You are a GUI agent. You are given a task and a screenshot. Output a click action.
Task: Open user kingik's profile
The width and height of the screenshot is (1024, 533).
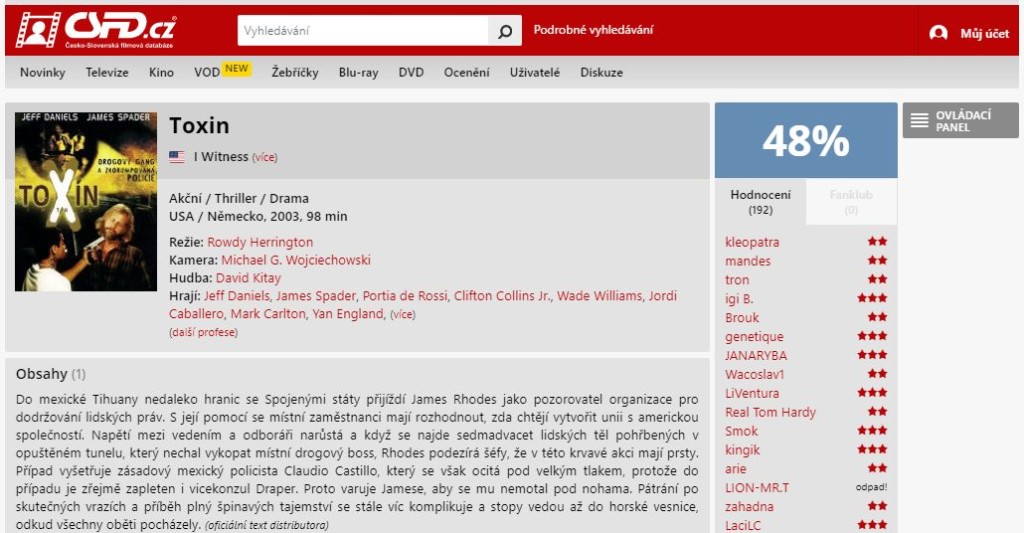[743, 451]
